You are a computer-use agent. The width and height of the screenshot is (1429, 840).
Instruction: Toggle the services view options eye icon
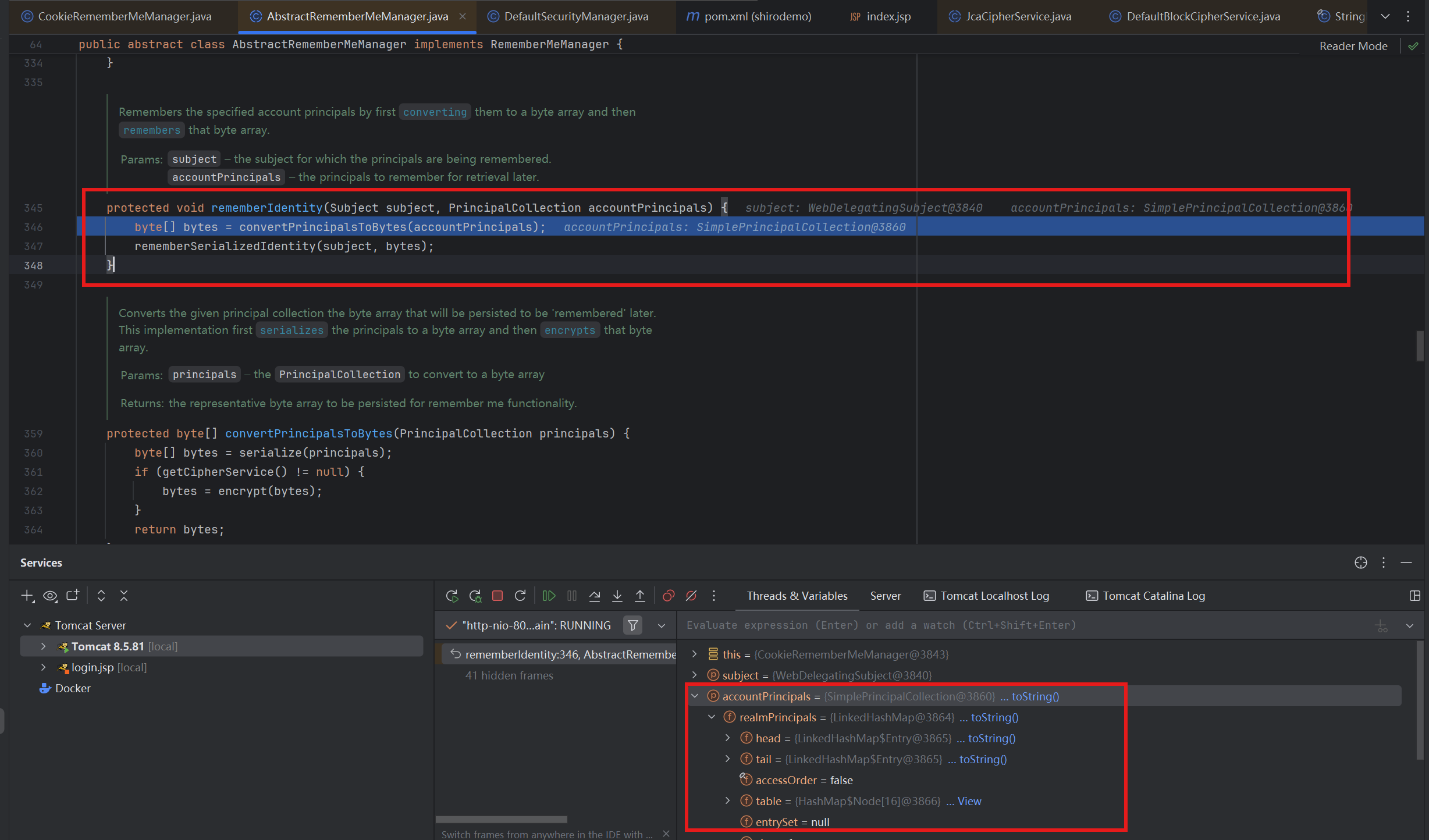[x=50, y=596]
